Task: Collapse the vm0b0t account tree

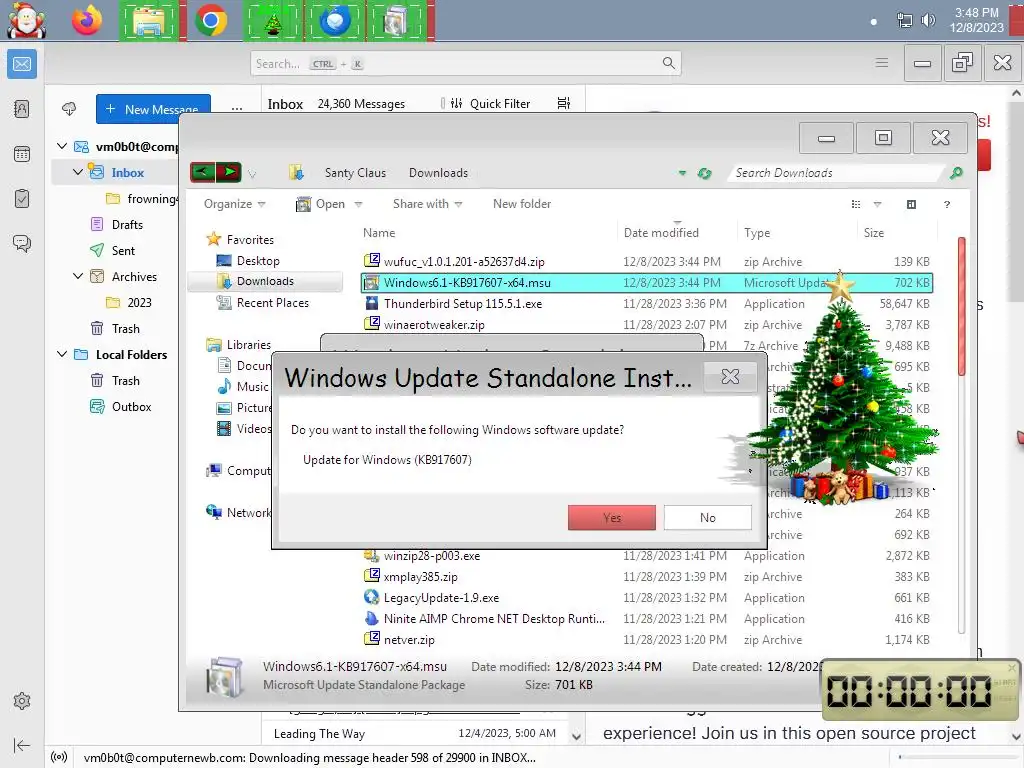Action: click(x=62, y=146)
